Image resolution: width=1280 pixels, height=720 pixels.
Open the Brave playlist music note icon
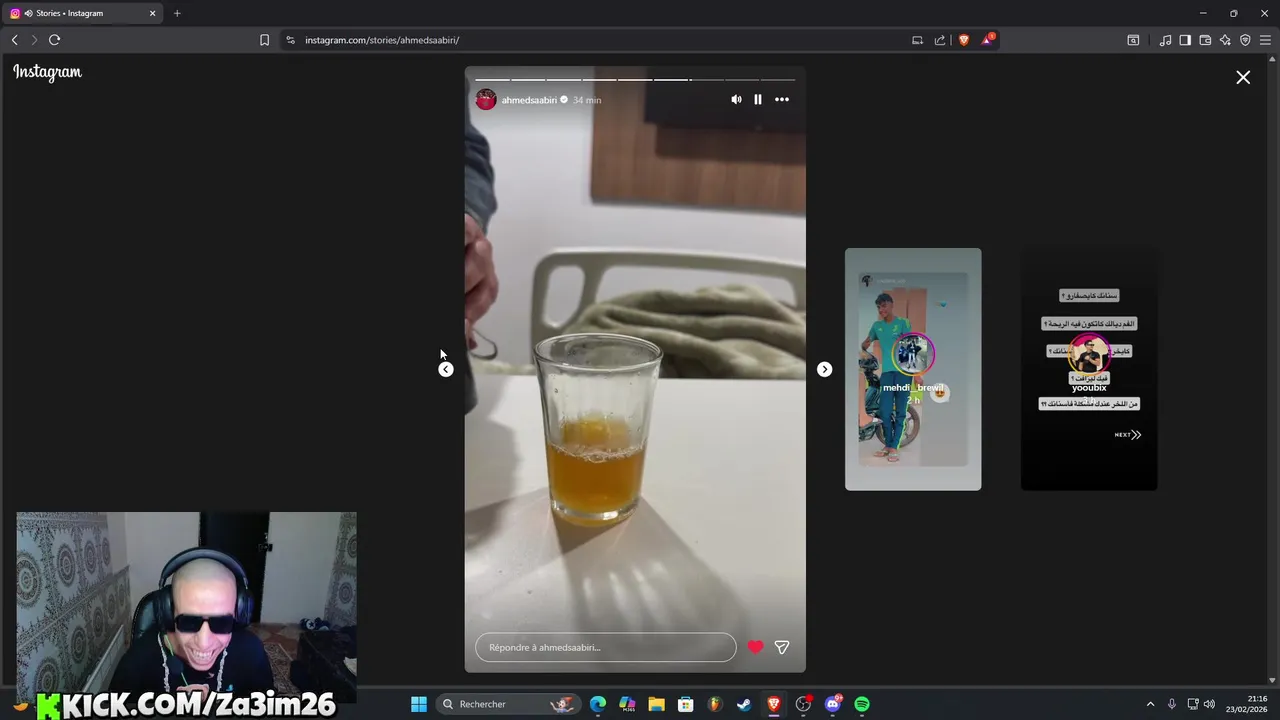[x=1165, y=40]
